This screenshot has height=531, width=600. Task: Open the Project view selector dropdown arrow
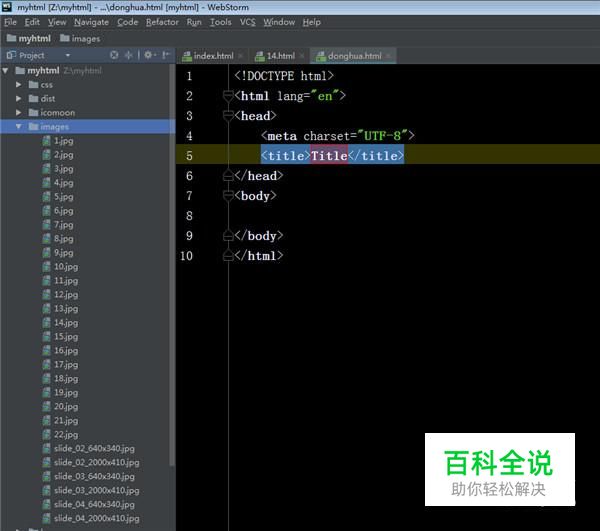(x=68, y=55)
